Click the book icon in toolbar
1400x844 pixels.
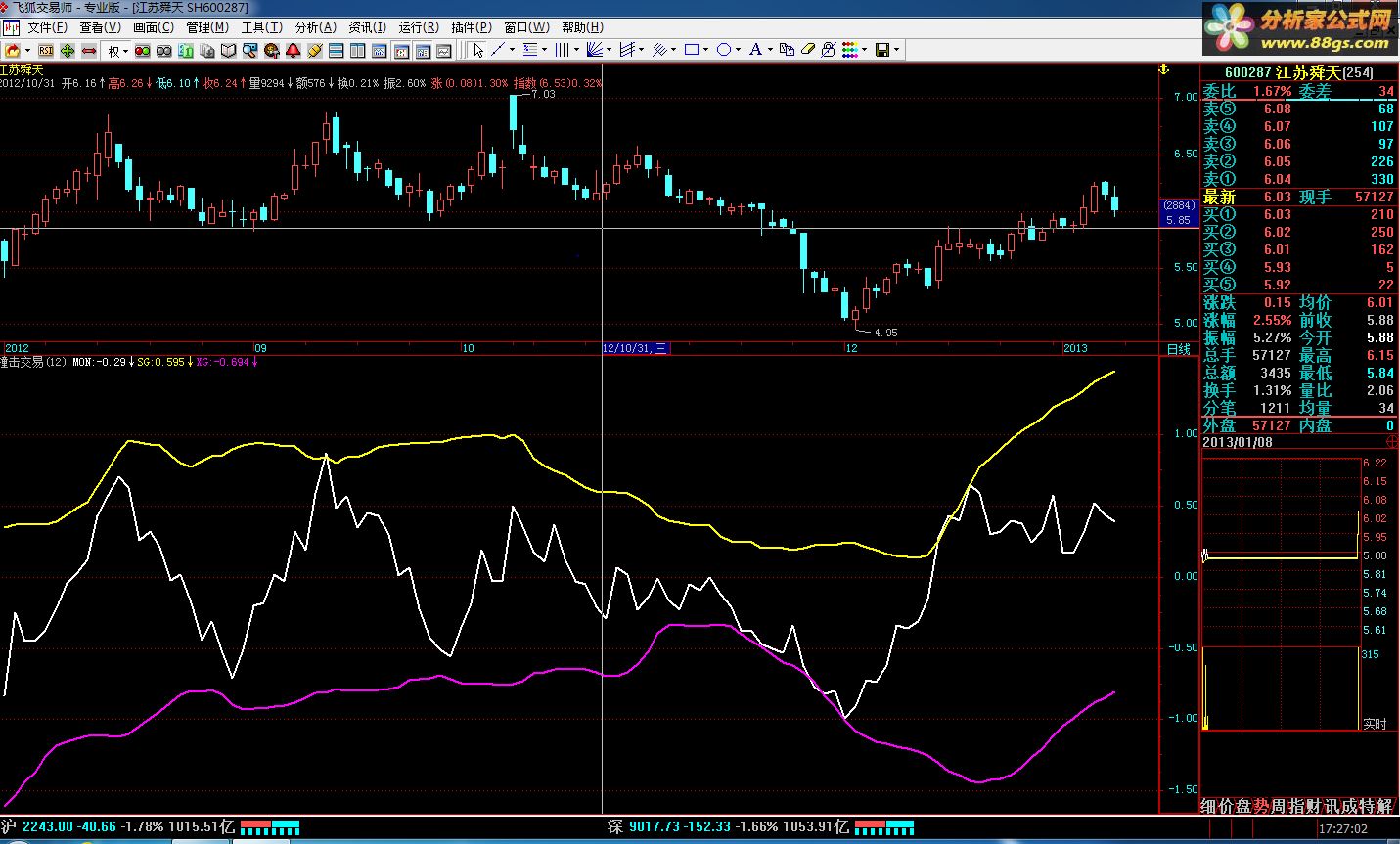point(228,51)
